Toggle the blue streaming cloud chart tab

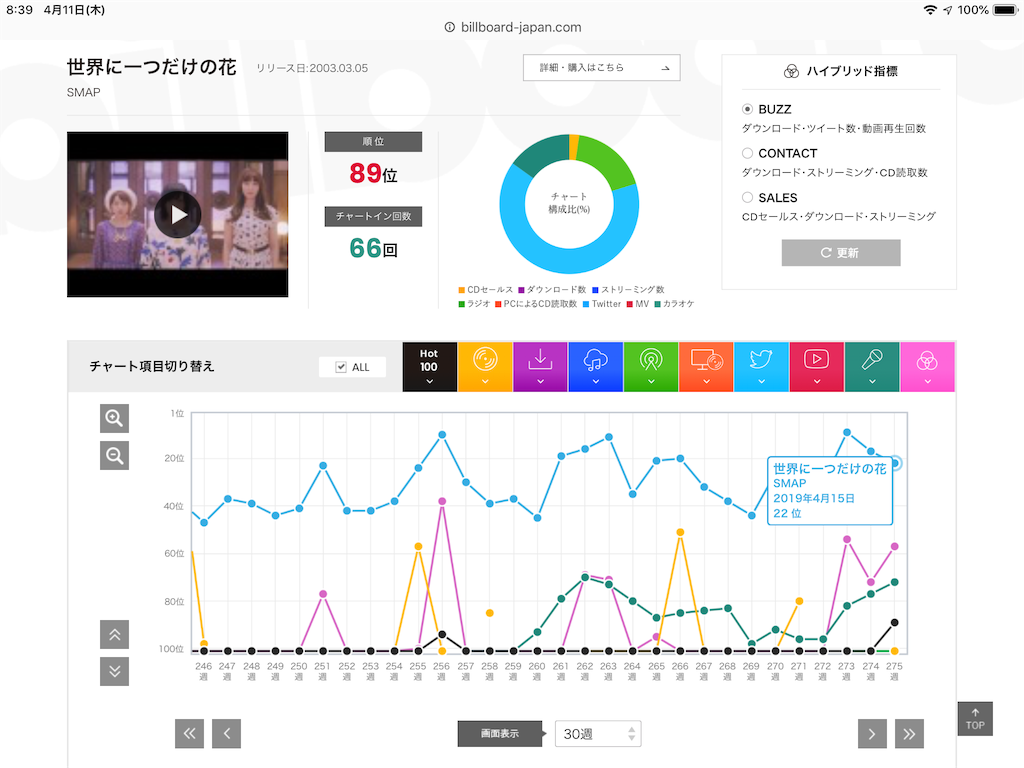point(596,367)
